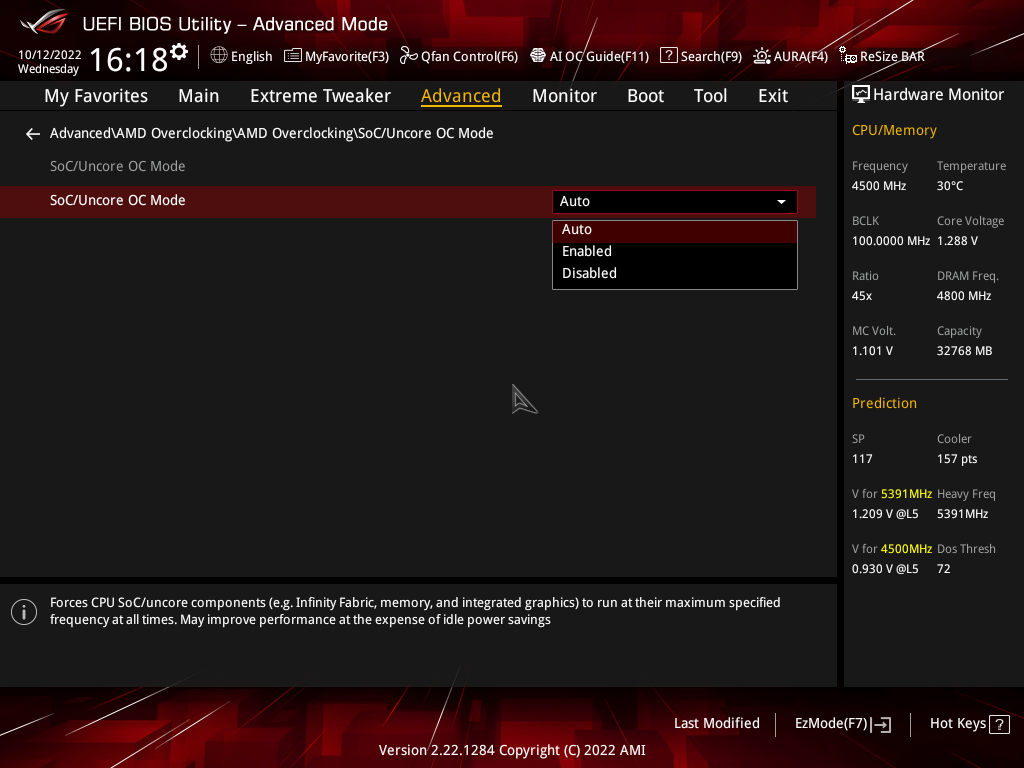Click the 30°C temperature value
The image size is (1024, 768).
[950, 186]
